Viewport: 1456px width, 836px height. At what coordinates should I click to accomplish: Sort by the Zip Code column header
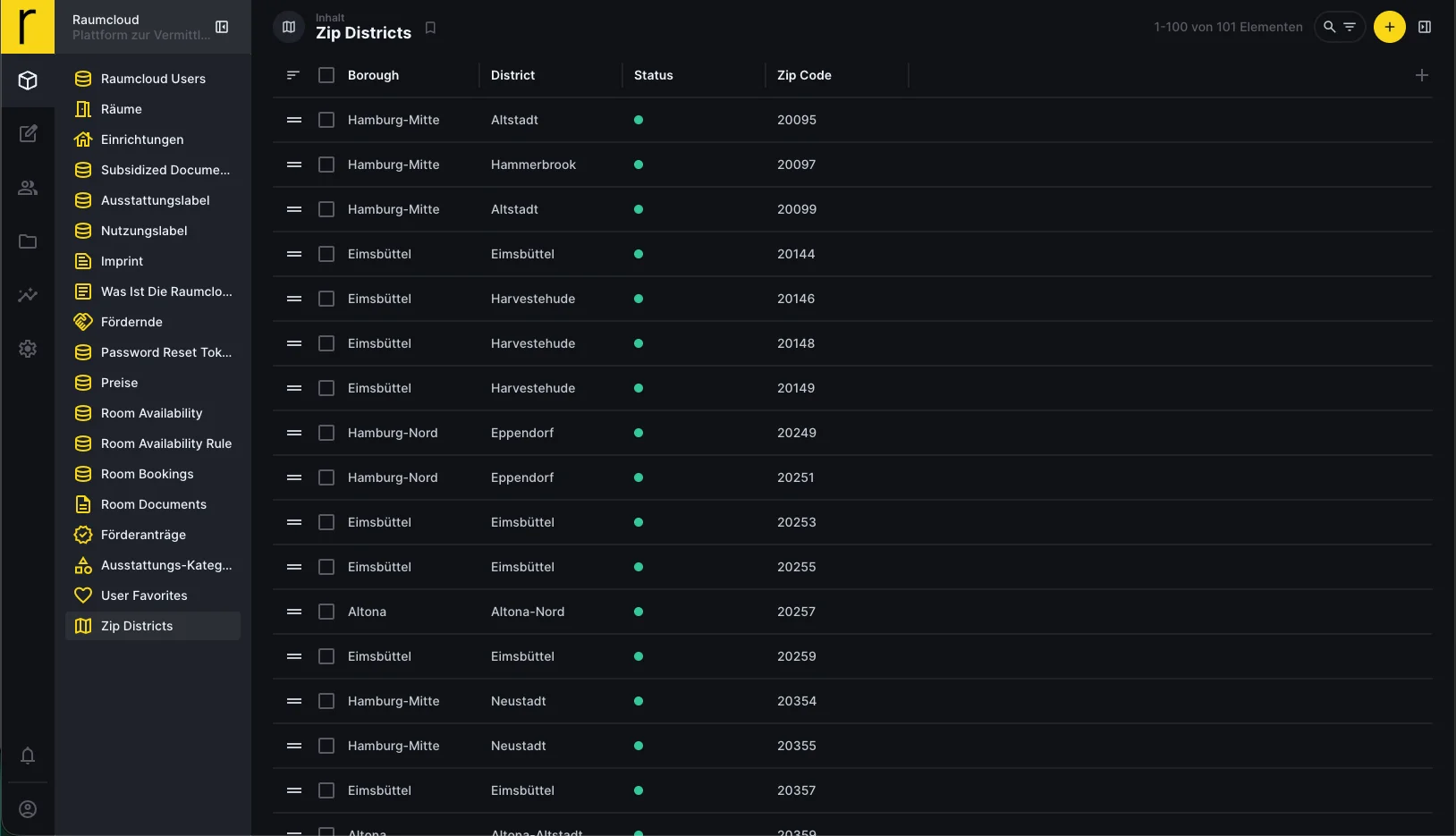804,75
